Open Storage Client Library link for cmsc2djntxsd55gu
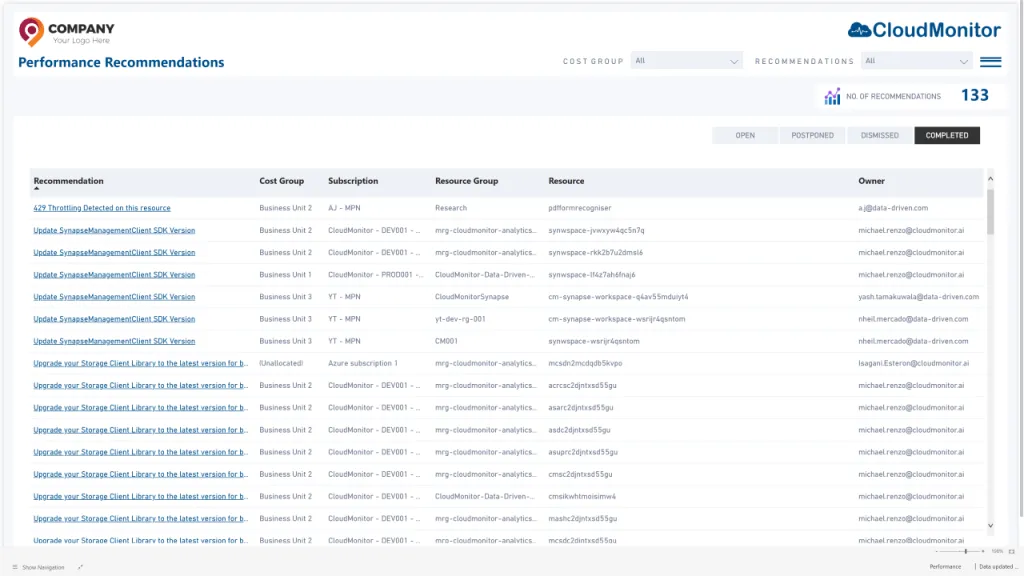The height and width of the screenshot is (576, 1024). click(140, 474)
